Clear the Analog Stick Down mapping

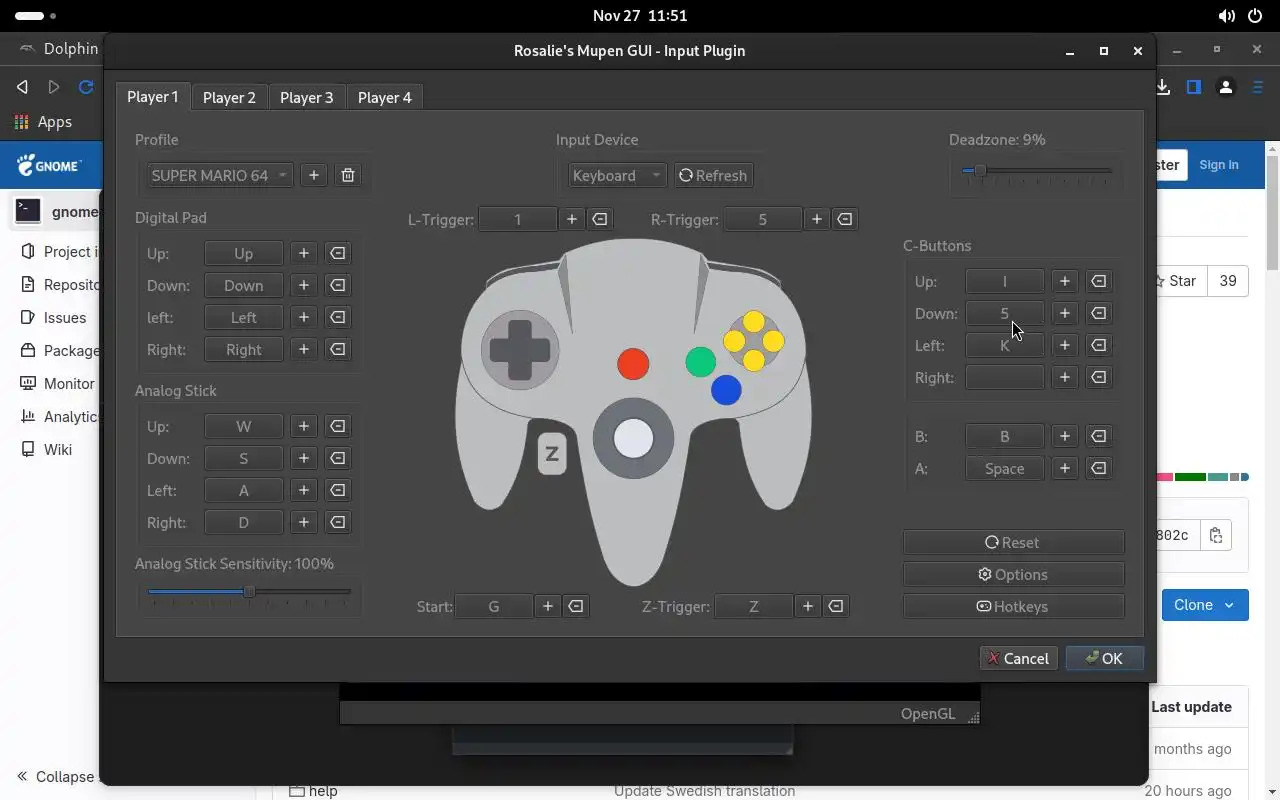[338, 458]
